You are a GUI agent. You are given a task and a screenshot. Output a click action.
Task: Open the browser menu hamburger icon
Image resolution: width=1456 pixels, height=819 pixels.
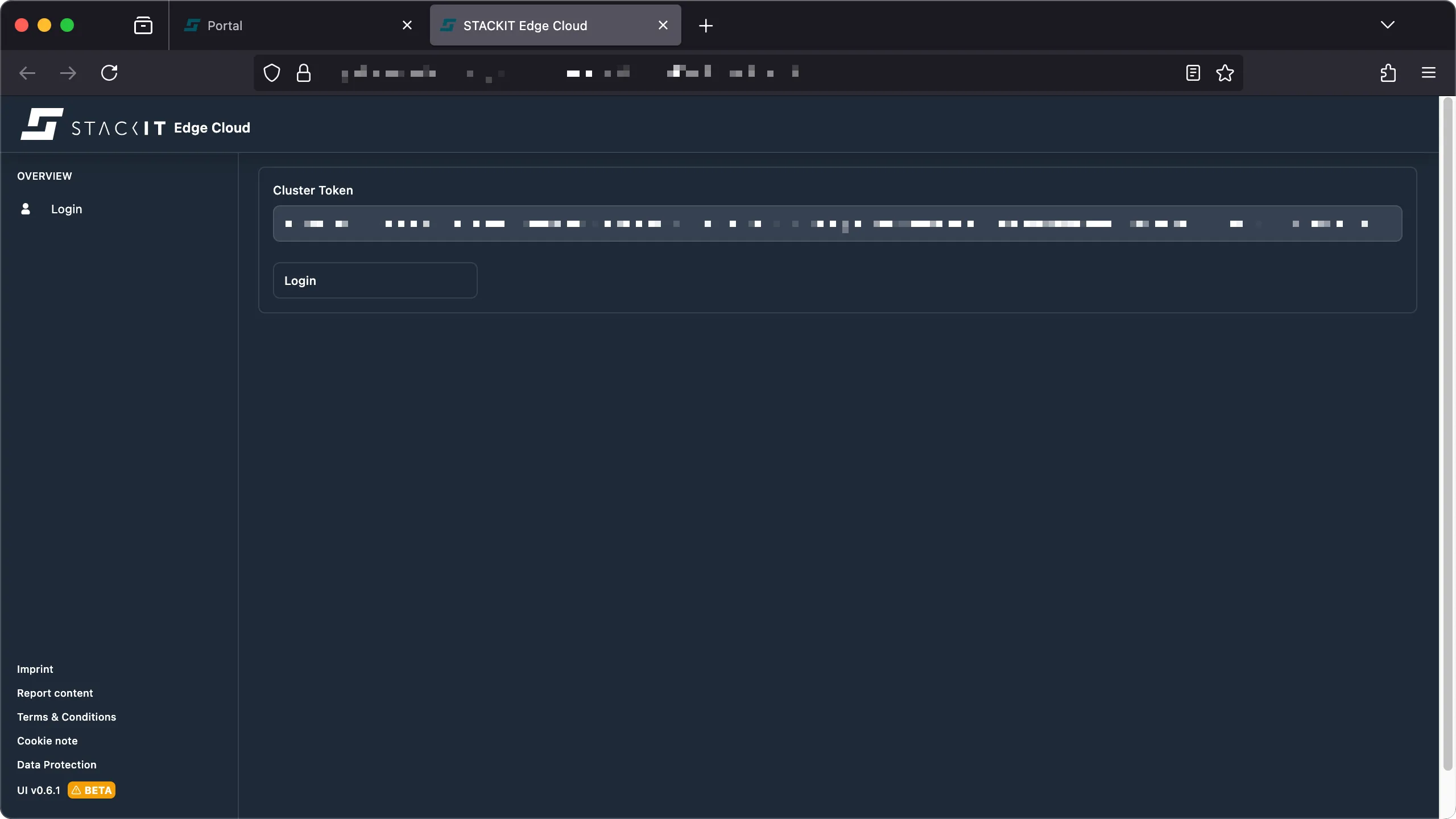pos(1428,73)
